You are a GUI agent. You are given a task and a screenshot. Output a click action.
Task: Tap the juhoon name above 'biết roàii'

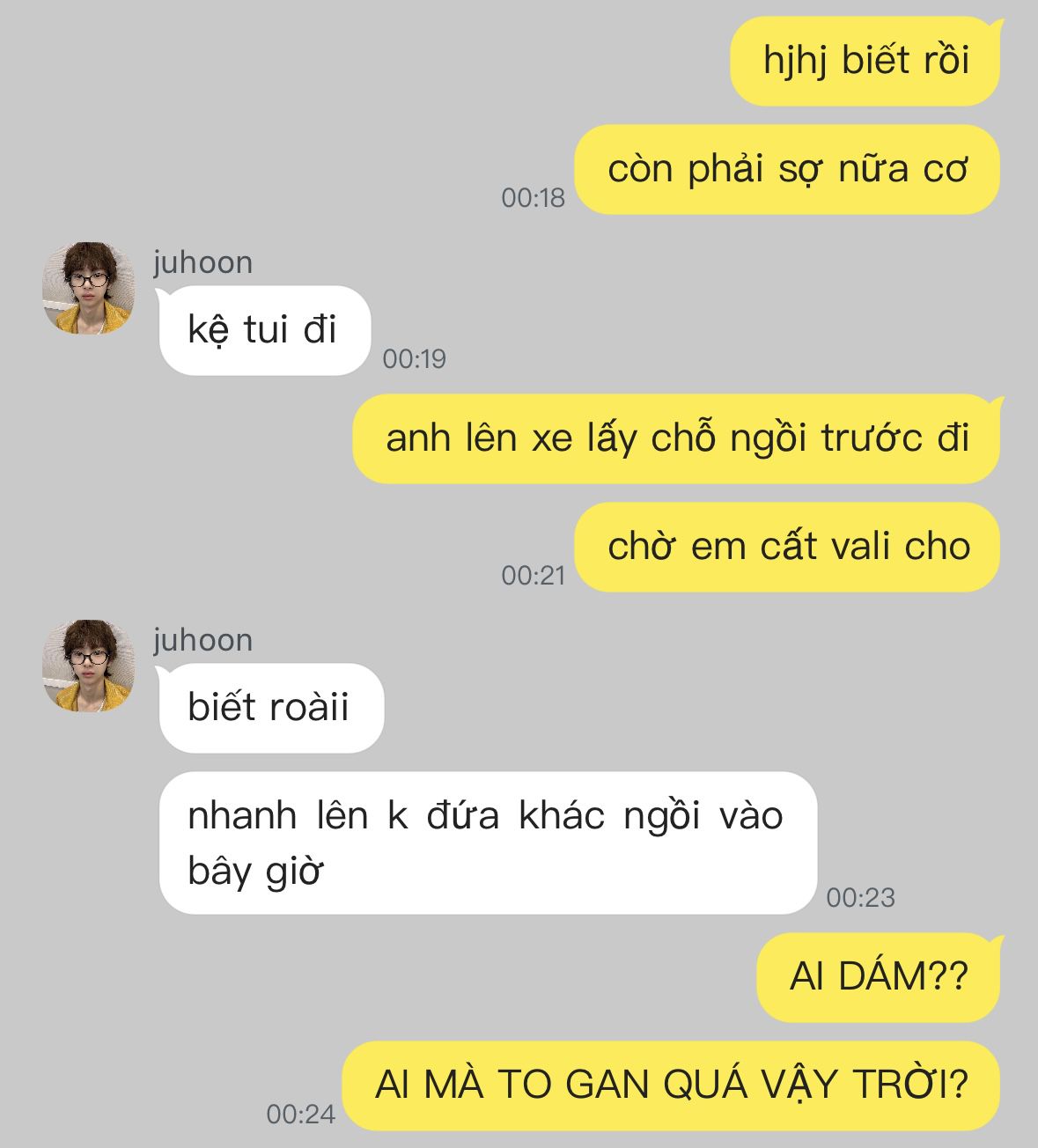point(203,640)
